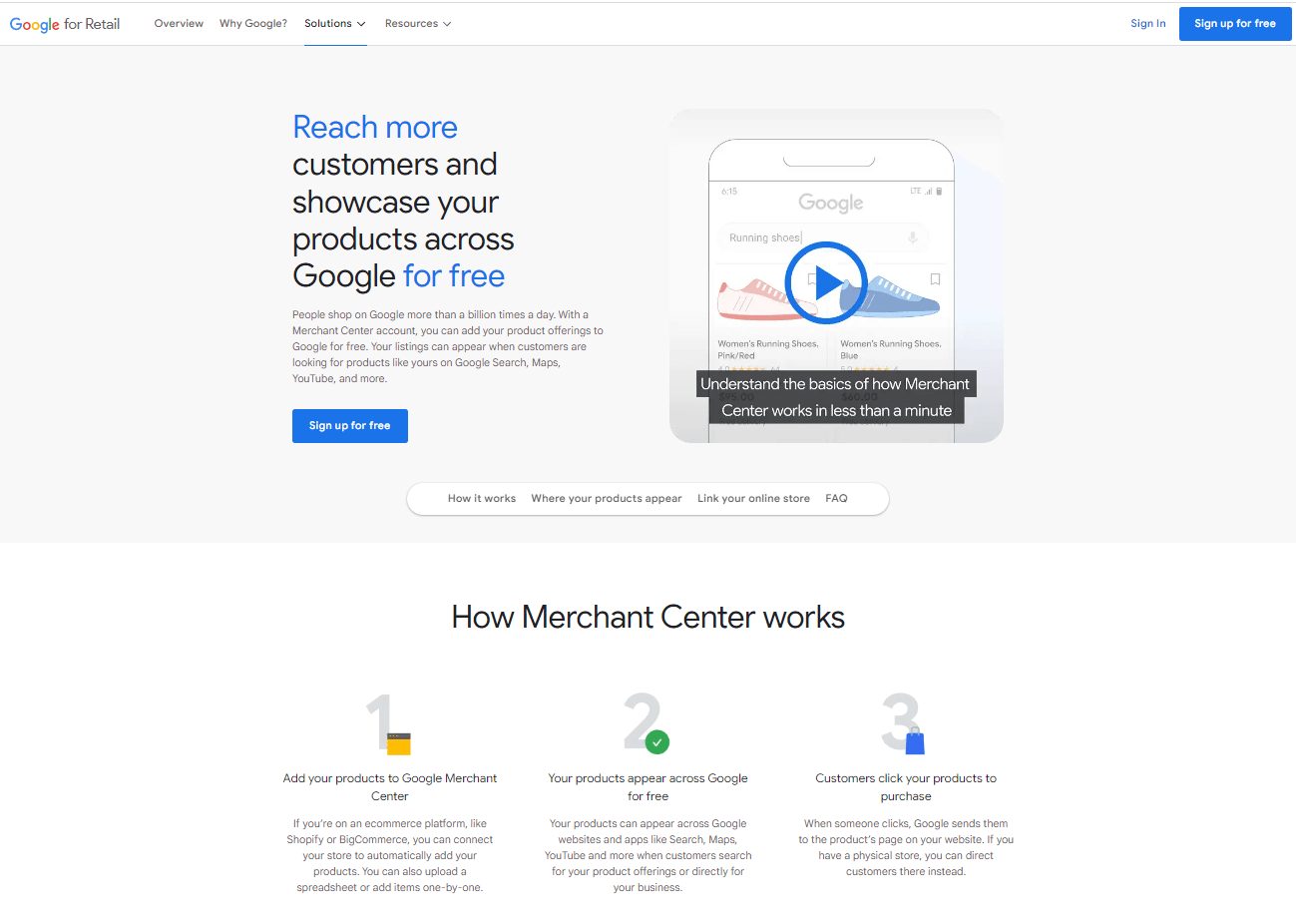
Task: Click the step 2 green checkmark icon
Action: [x=657, y=742]
